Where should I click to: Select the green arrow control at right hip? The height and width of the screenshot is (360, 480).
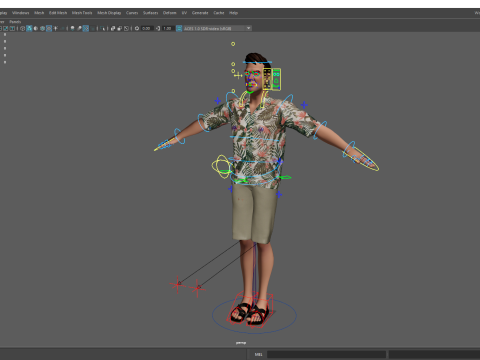285,177
